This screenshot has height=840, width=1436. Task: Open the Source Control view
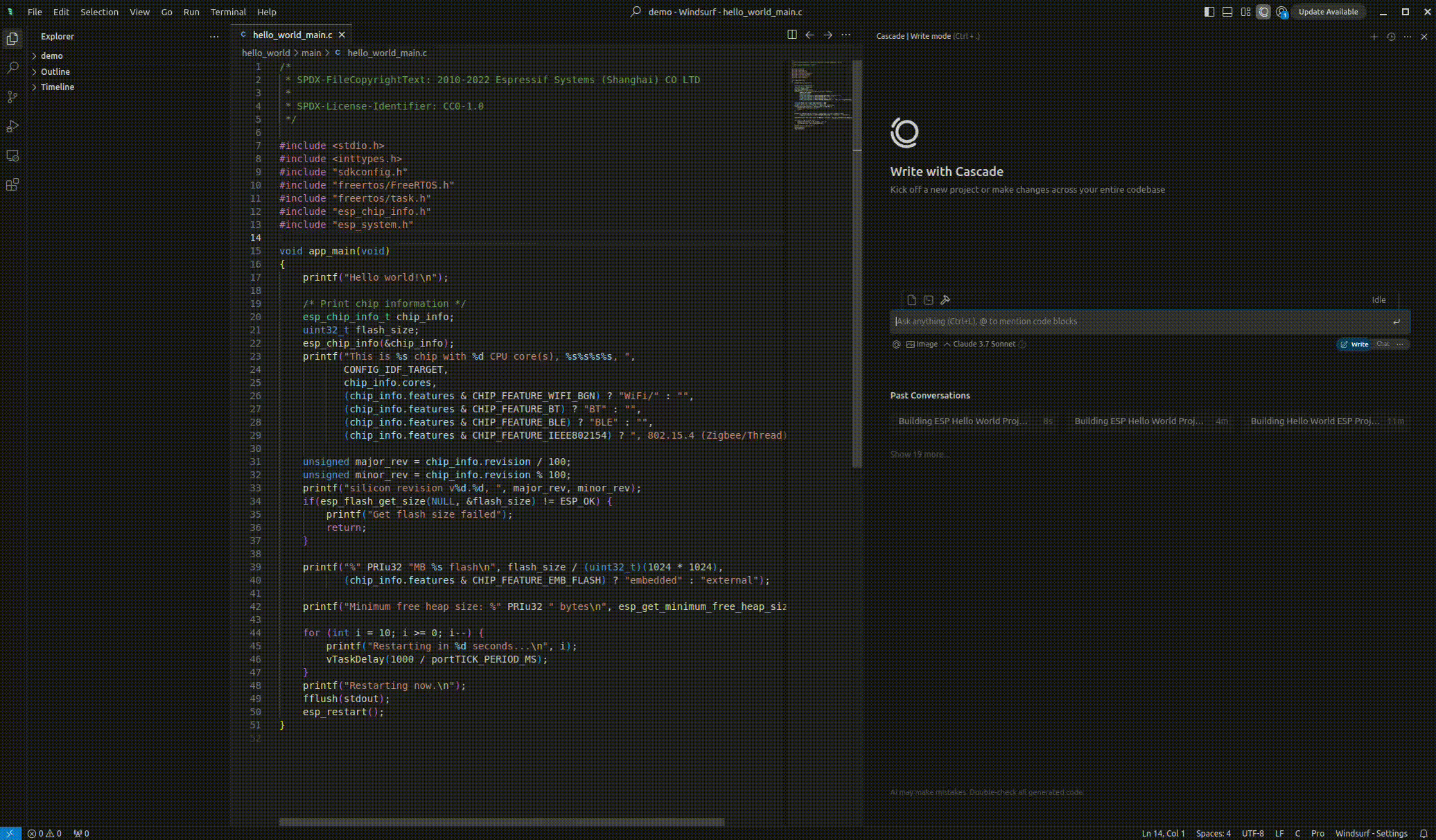(12, 97)
